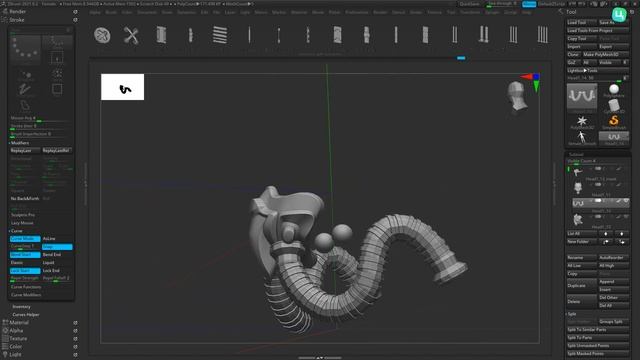Screen dimensions: 640x360
Task: Click the Load Tool button
Action: pos(582,22)
